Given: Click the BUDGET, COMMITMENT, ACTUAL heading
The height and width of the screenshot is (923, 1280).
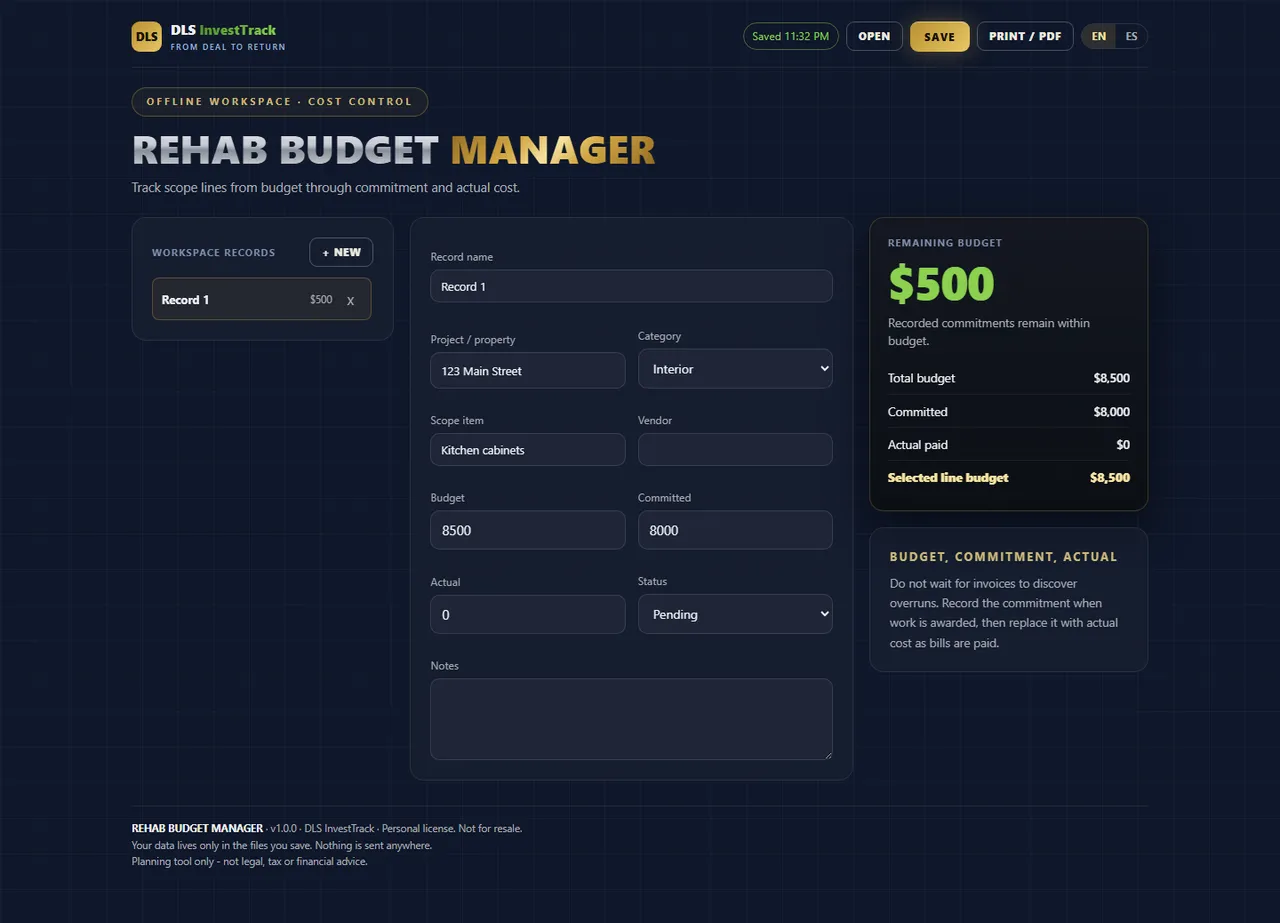Looking at the screenshot, I should pos(1003,557).
